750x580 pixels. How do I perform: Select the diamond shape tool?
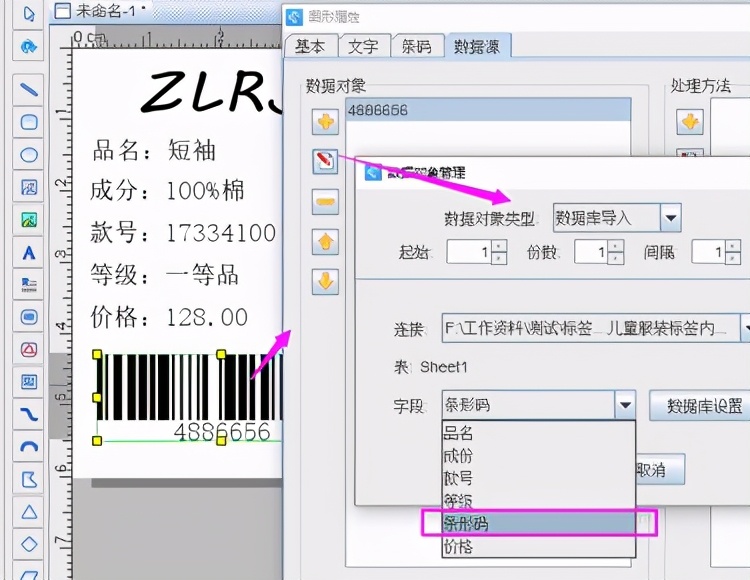tap(29, 545)
